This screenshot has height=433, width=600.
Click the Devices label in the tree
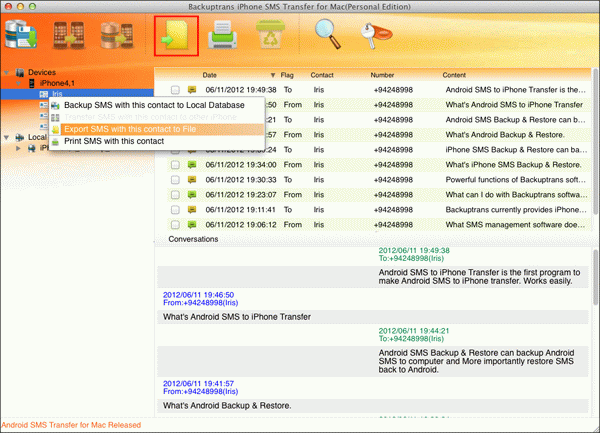pyautogui.click(x=42, y=72)
